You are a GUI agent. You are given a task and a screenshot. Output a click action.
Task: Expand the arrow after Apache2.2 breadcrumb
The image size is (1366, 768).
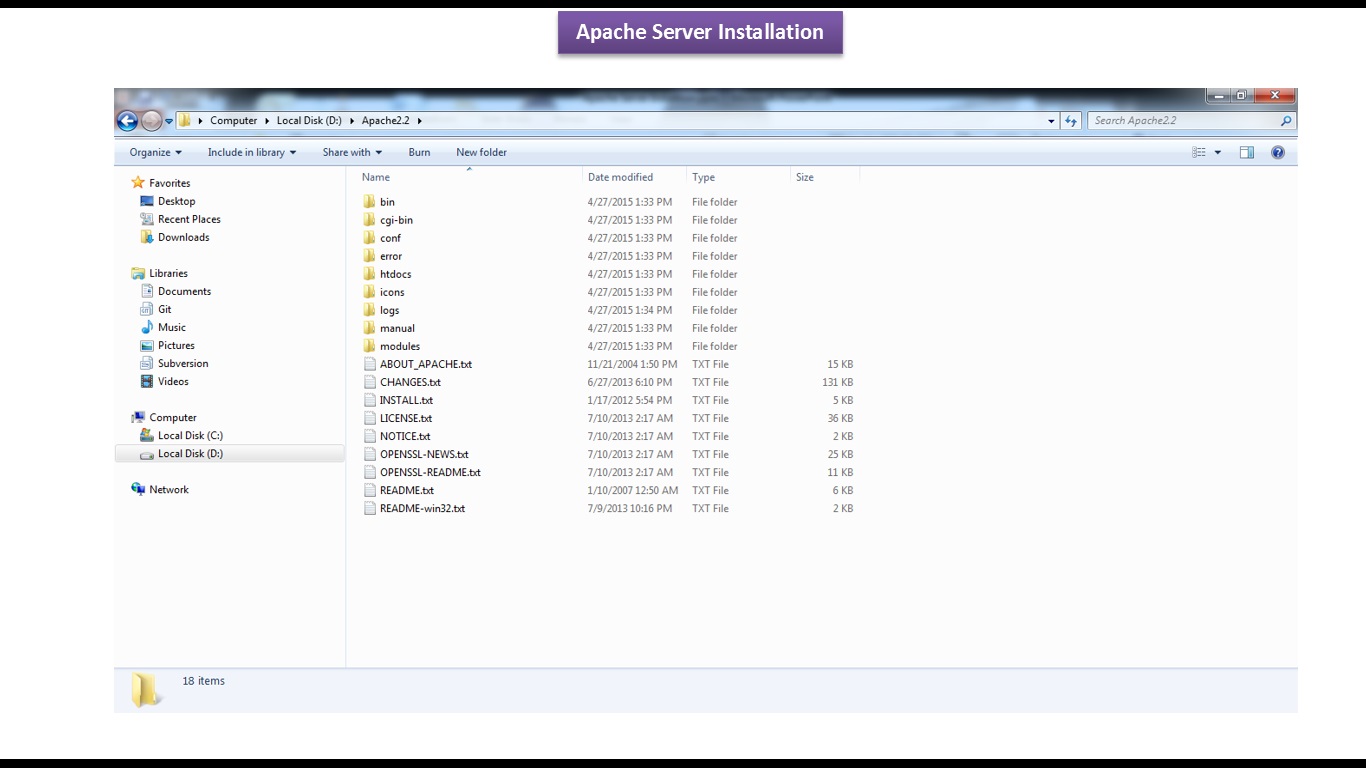(420, 121)
